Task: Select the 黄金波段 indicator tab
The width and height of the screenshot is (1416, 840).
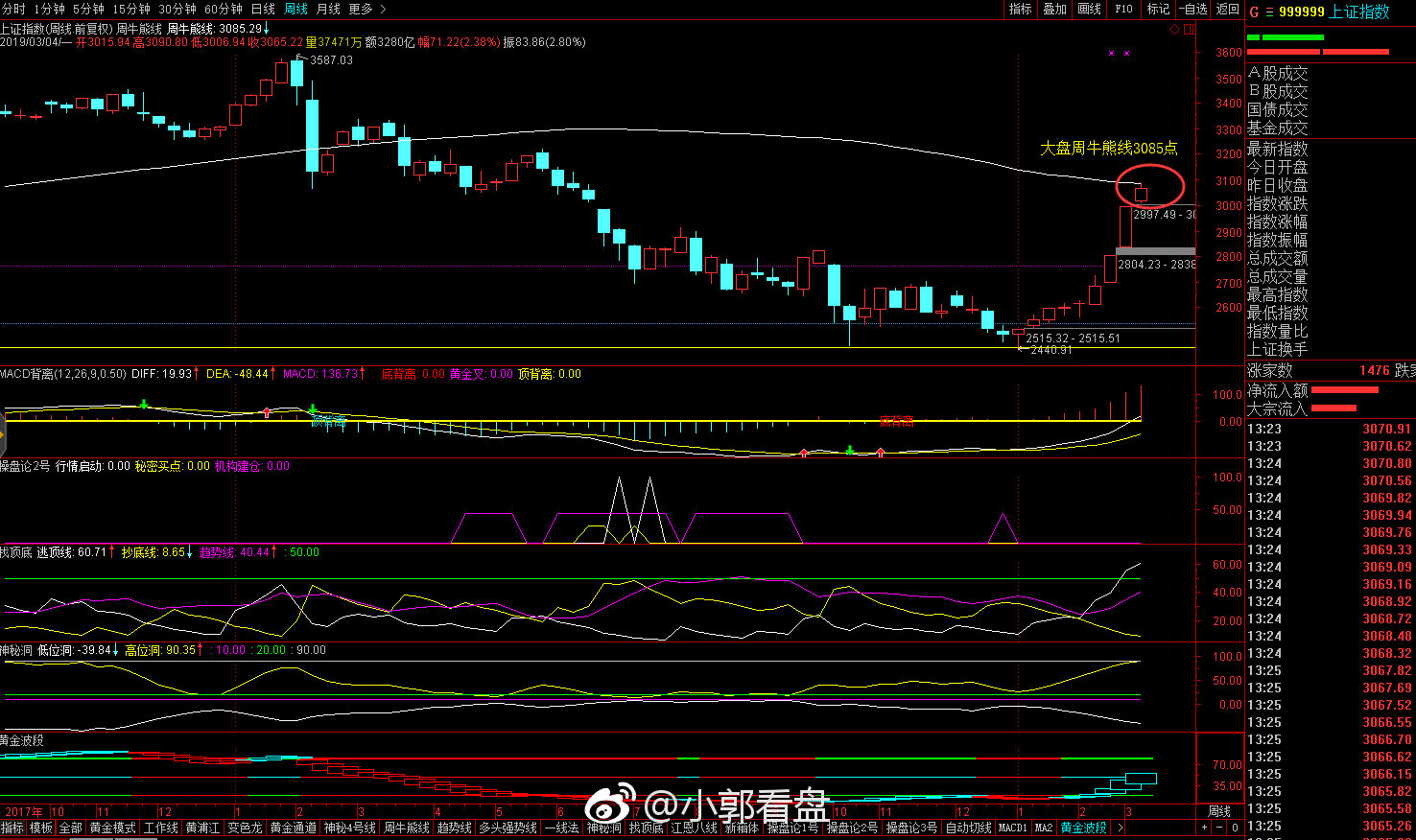Action: (x=1083, y=828)
